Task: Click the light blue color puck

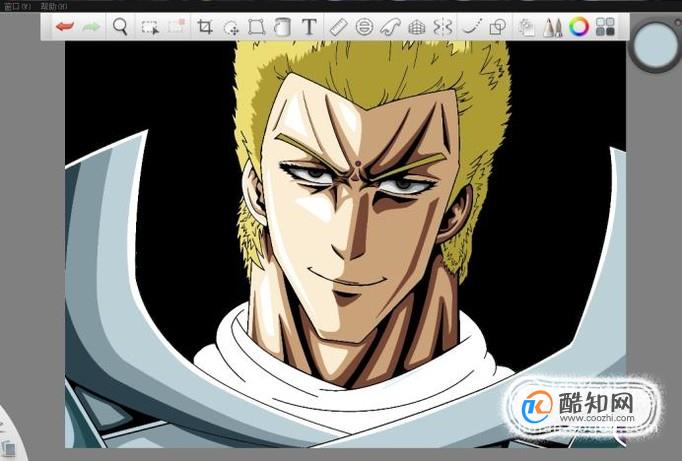Action: (654, 47)
